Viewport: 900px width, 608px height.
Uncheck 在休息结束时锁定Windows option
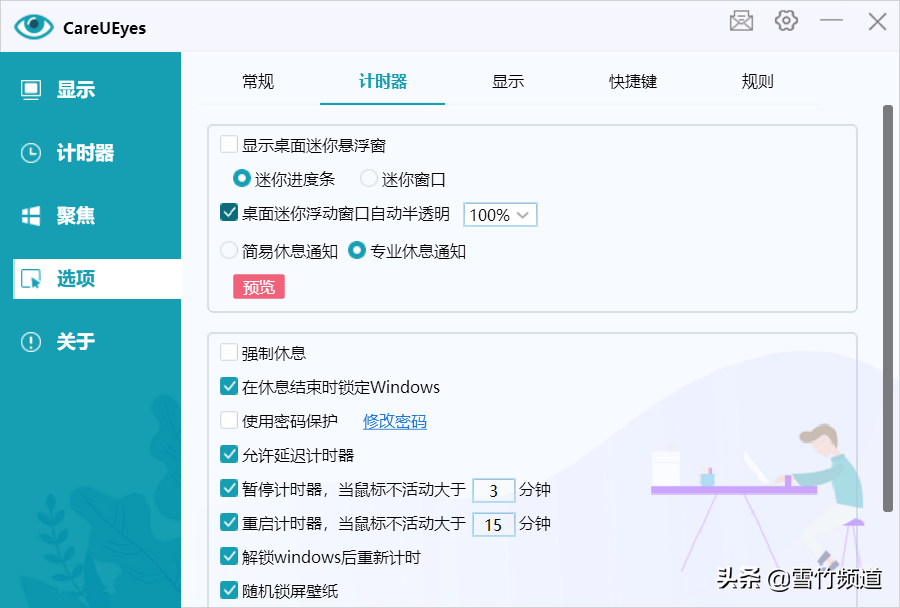pyautogui.click(x=229, y=387)
